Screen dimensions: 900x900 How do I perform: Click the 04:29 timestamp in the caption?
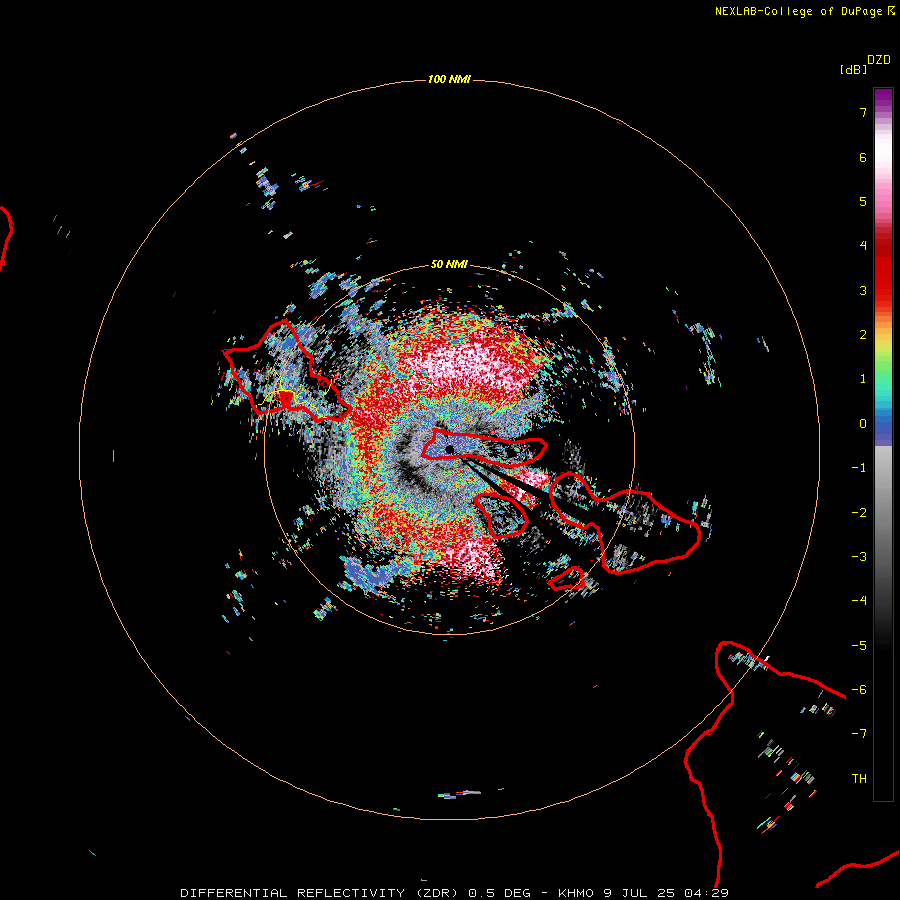tap(706, 893)
